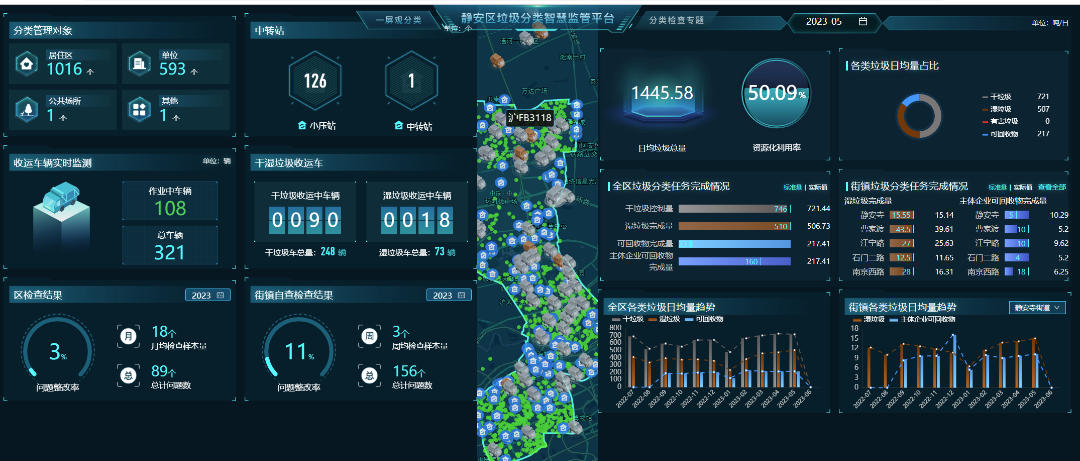The width and height of the screenshot is (1080, 461).
Task: Toggle 湿垃圾 series in 全区各类垃圾日均量趋势
Action: [x=665, y=319]
